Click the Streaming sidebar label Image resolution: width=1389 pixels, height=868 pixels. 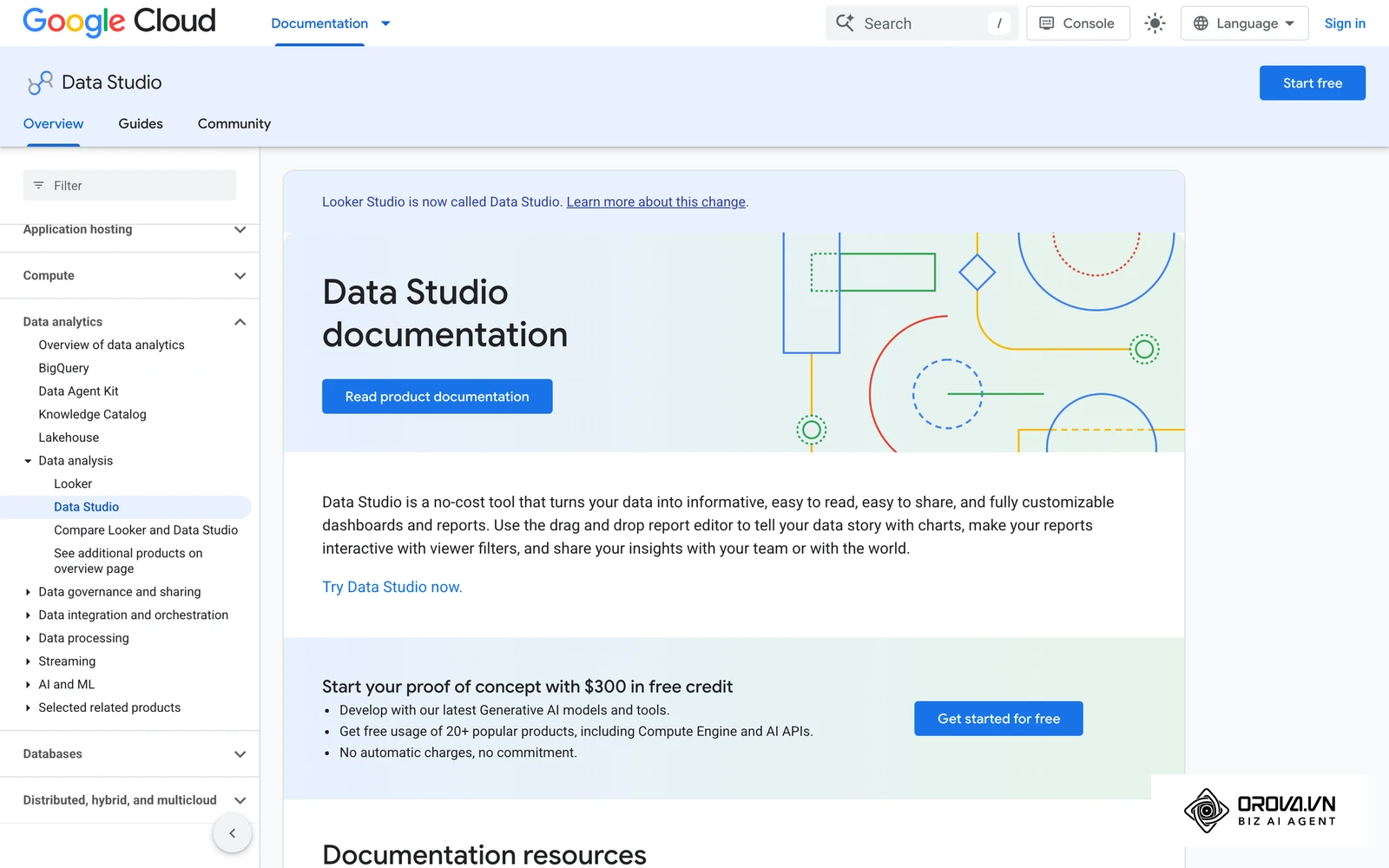click(x=67, y=661)
